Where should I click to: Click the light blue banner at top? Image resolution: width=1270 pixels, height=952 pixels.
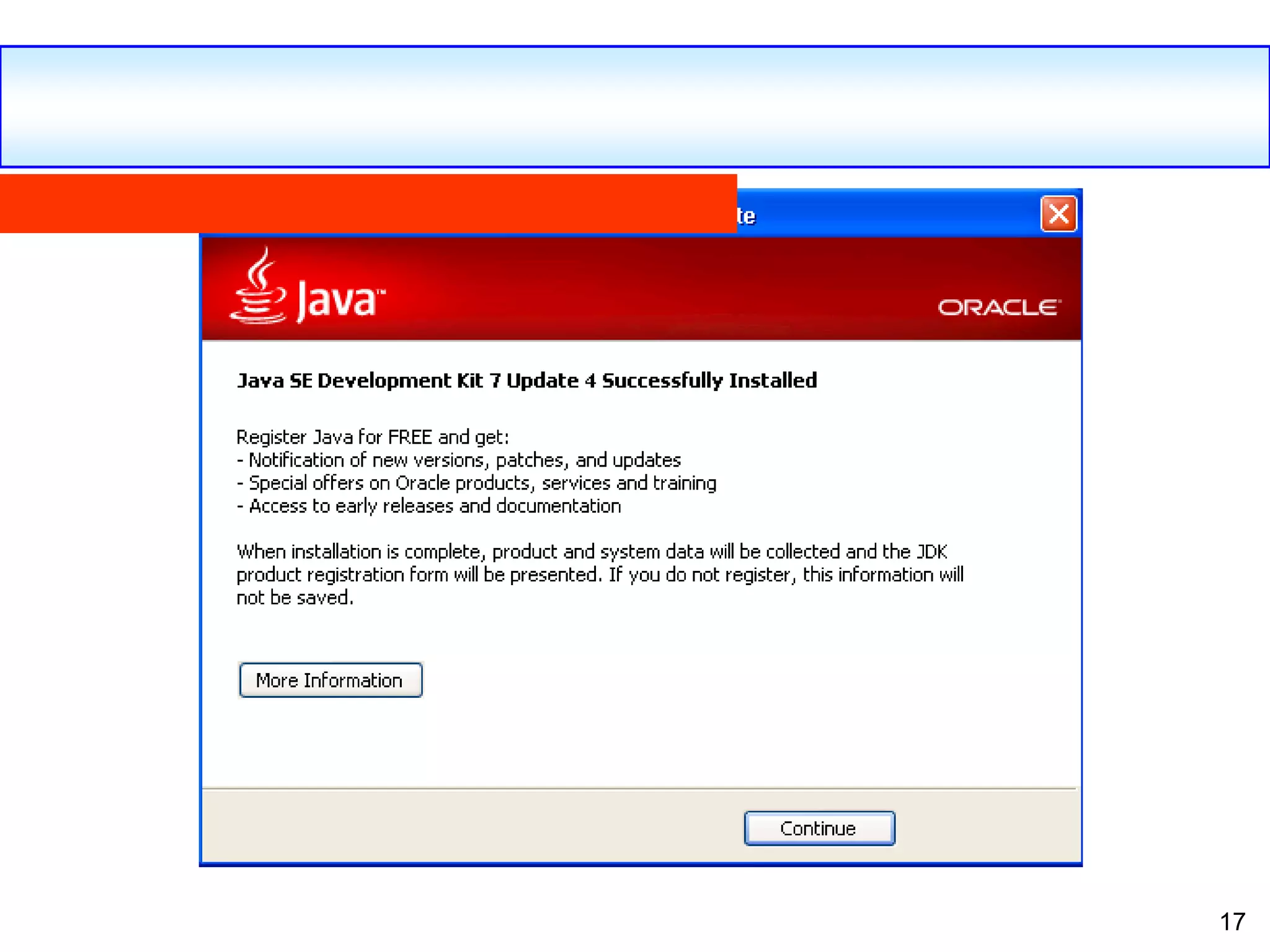[x=635, y=107]
